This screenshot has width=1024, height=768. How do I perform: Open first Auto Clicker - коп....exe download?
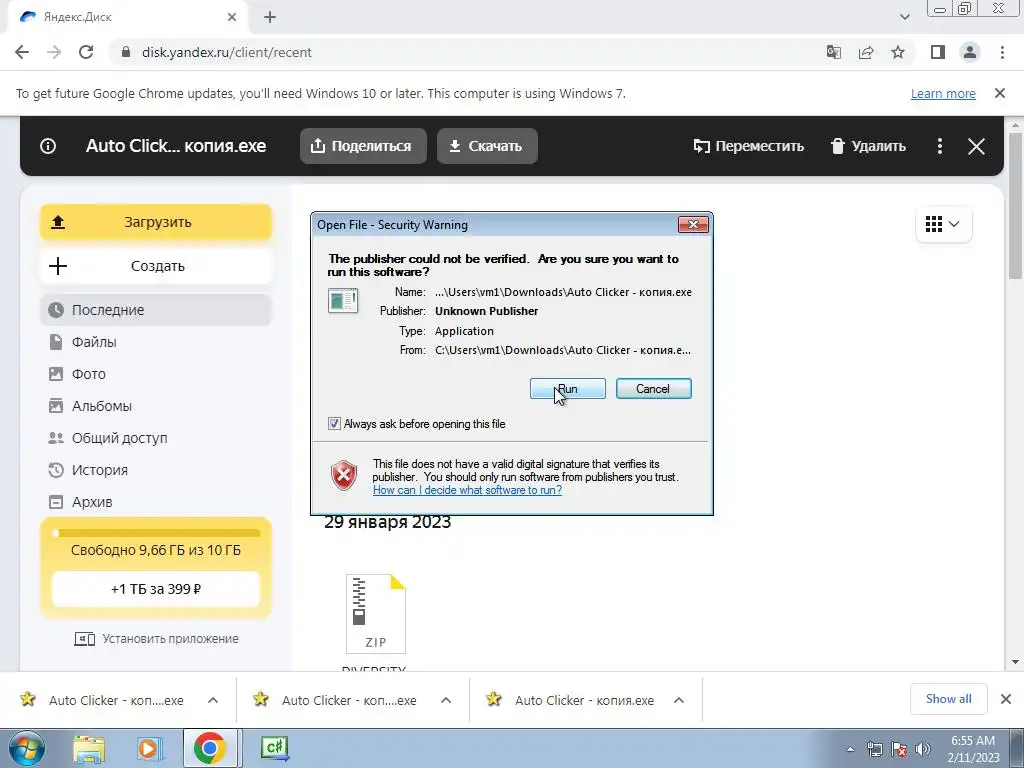coord(116,700)
